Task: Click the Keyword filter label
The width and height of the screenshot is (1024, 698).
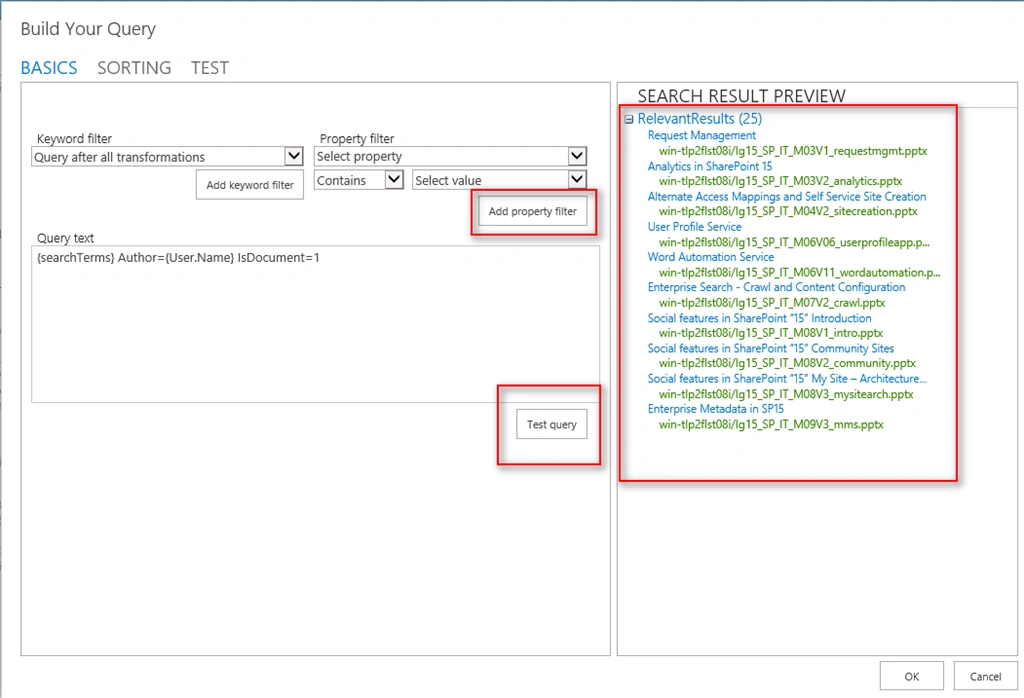Action: point(74,138)
